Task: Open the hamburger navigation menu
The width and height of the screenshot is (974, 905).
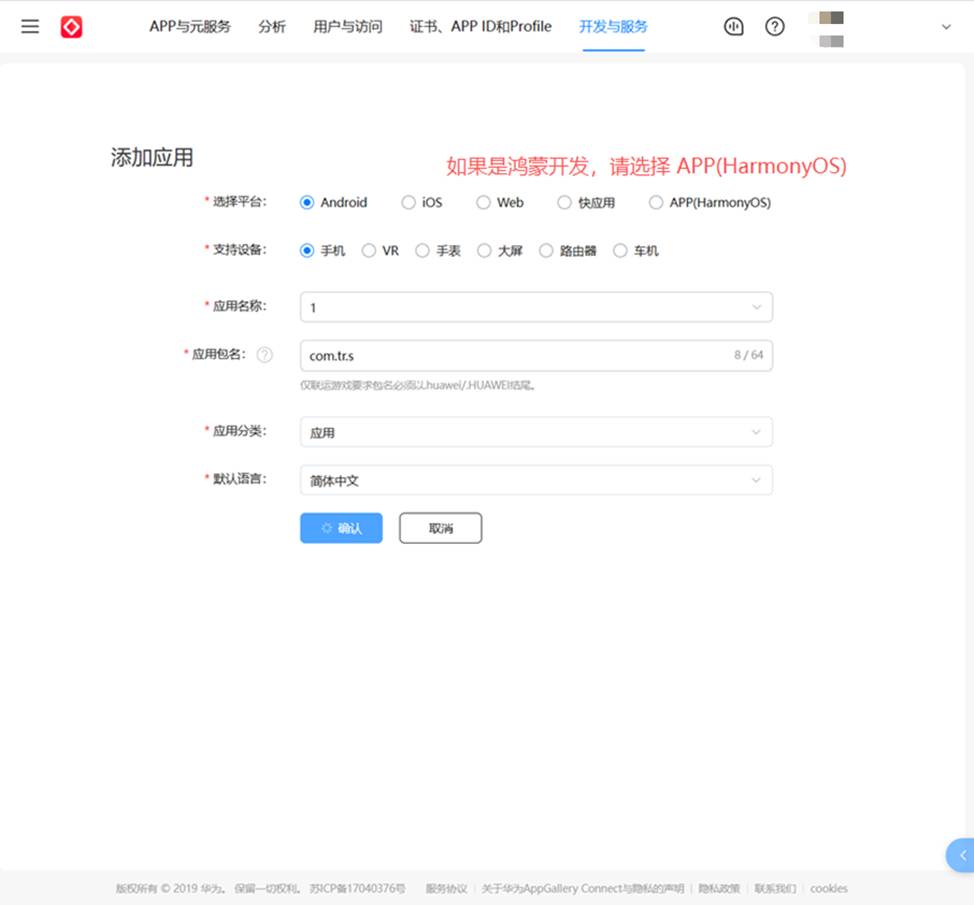Action: click(x=30, y=27)
